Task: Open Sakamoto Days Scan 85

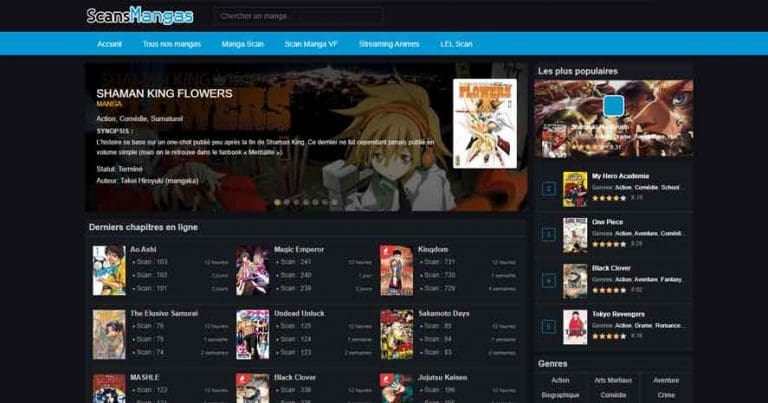Action: click(436, 326)
